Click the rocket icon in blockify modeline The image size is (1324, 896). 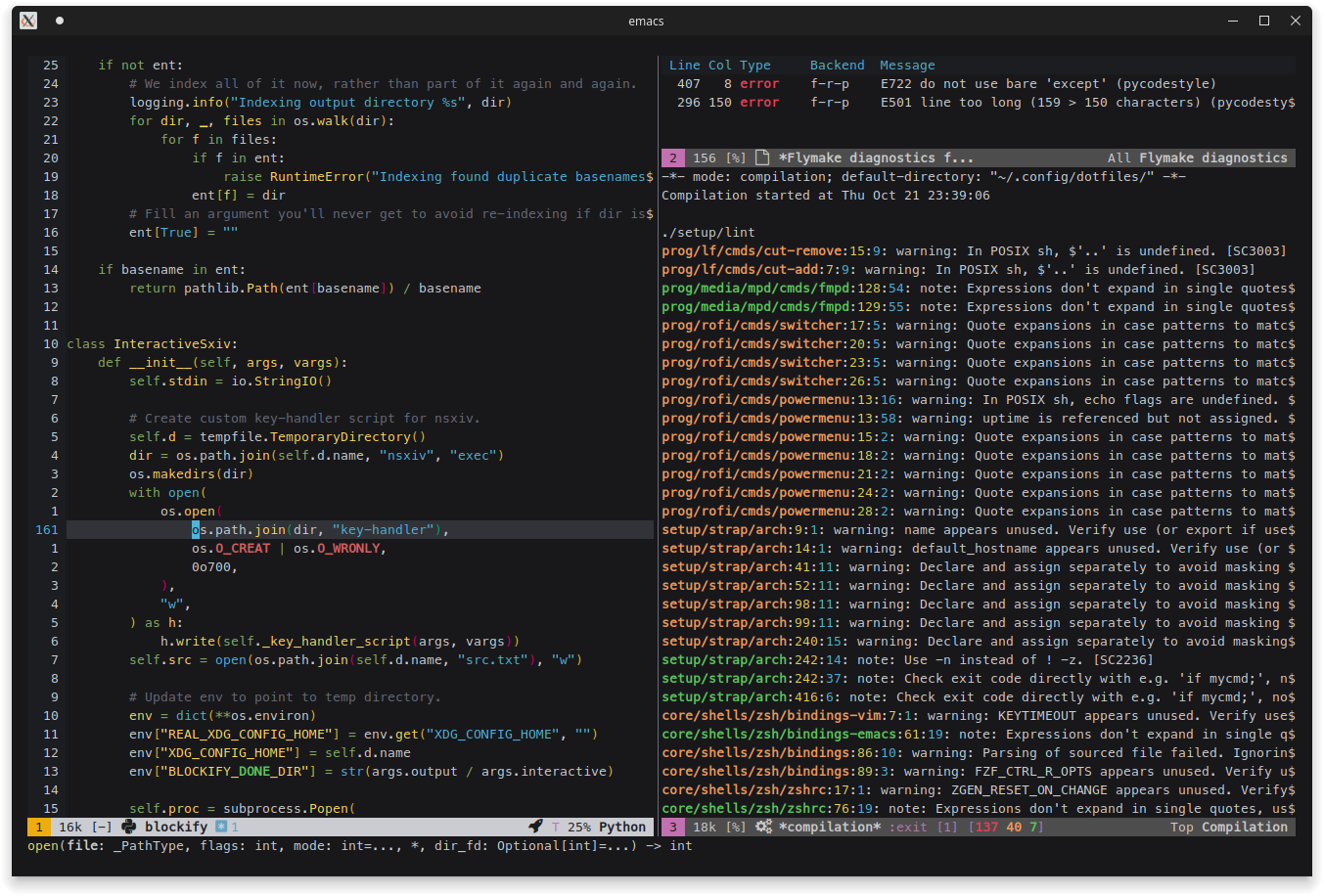click(535, 827)
